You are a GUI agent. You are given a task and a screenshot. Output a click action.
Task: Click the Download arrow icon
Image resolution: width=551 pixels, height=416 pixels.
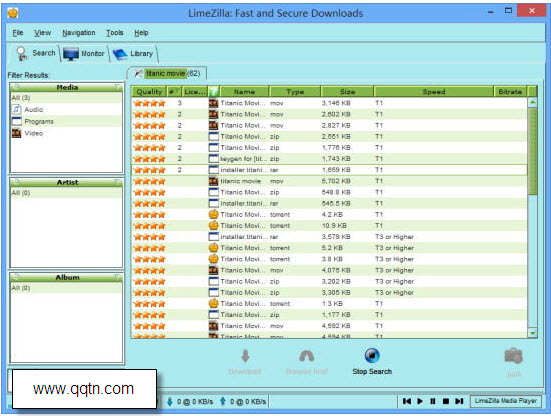point(245,356)
